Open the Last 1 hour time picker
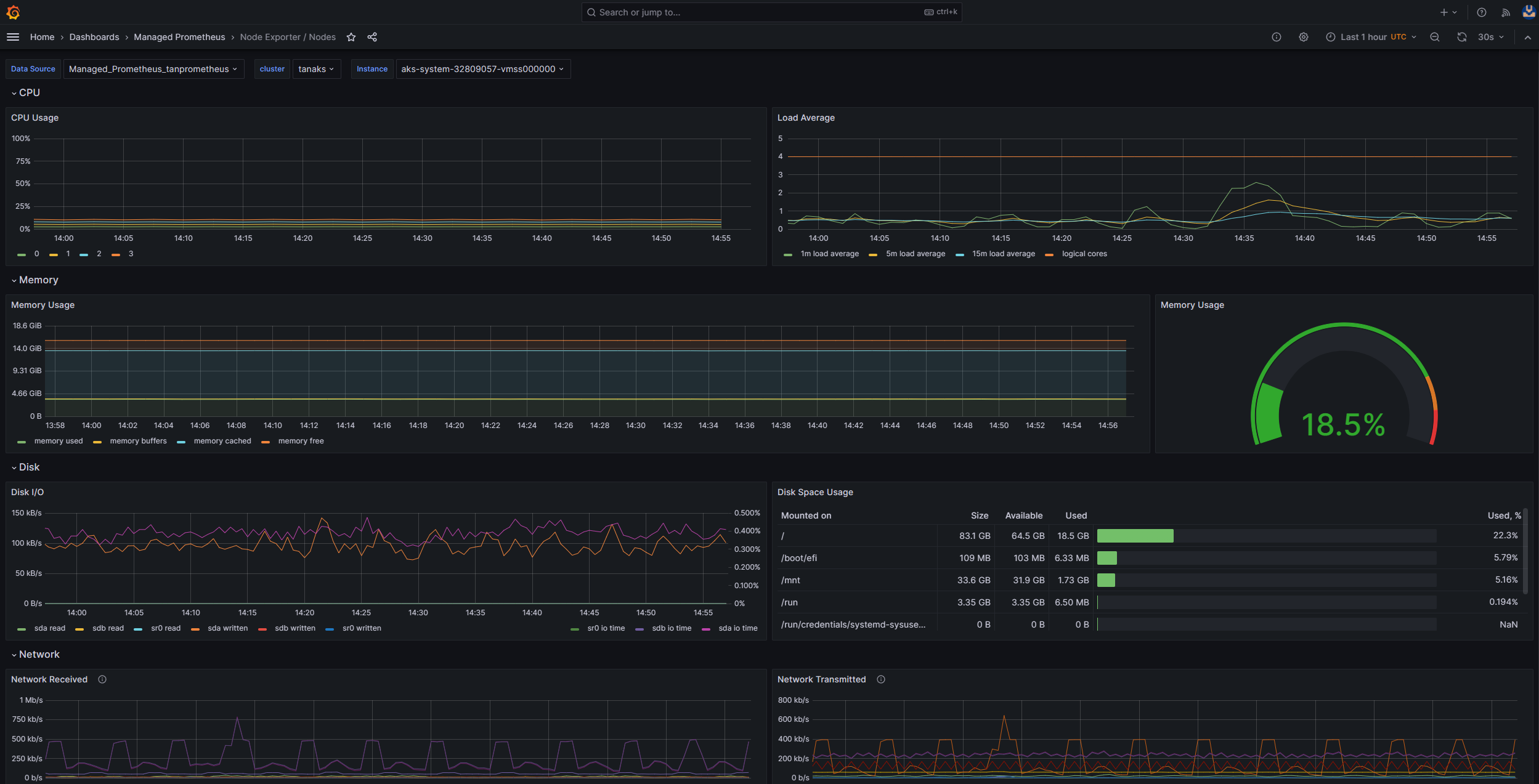 pos(1371,37)
